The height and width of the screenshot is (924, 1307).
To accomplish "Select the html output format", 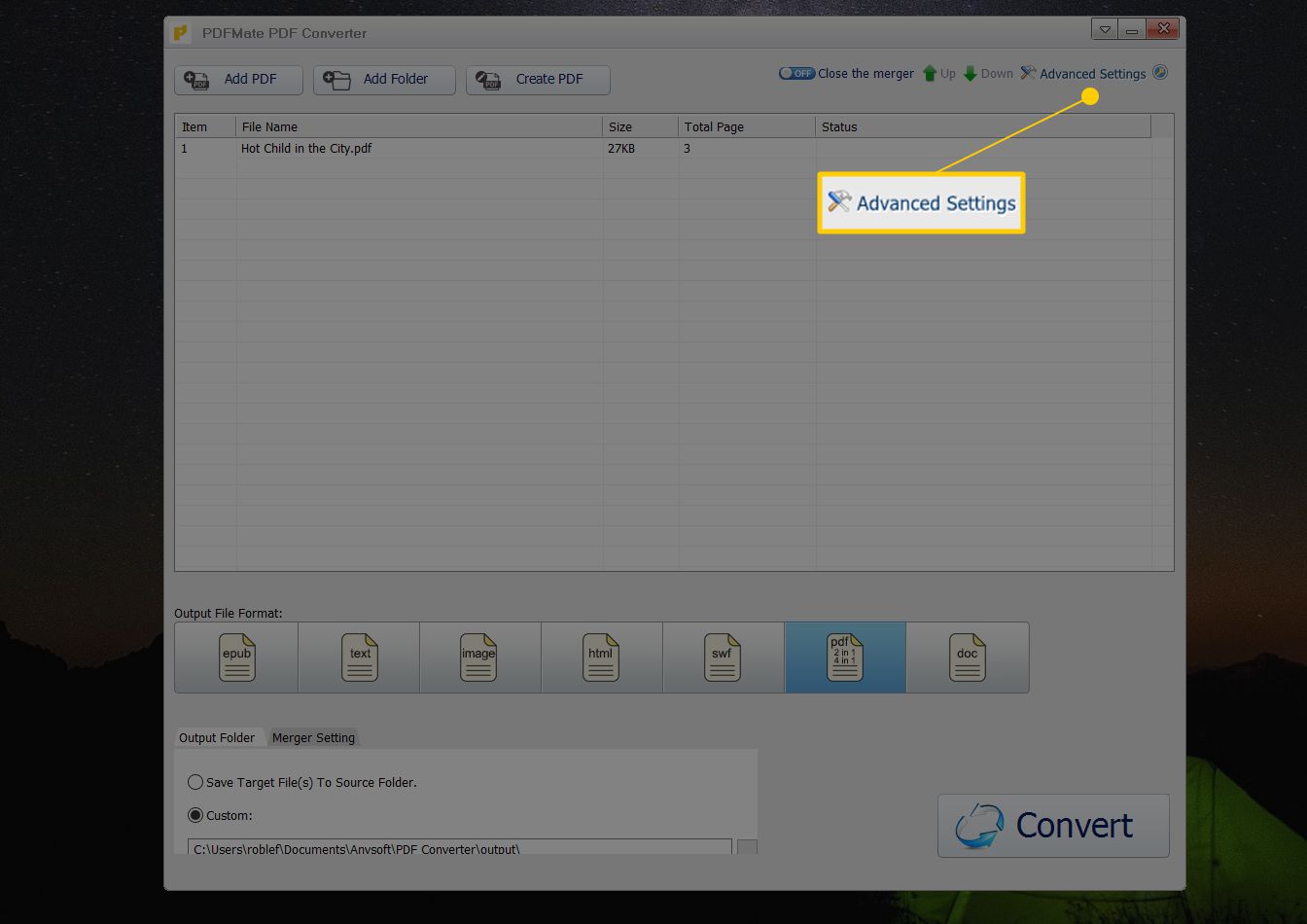I will 601,657.
